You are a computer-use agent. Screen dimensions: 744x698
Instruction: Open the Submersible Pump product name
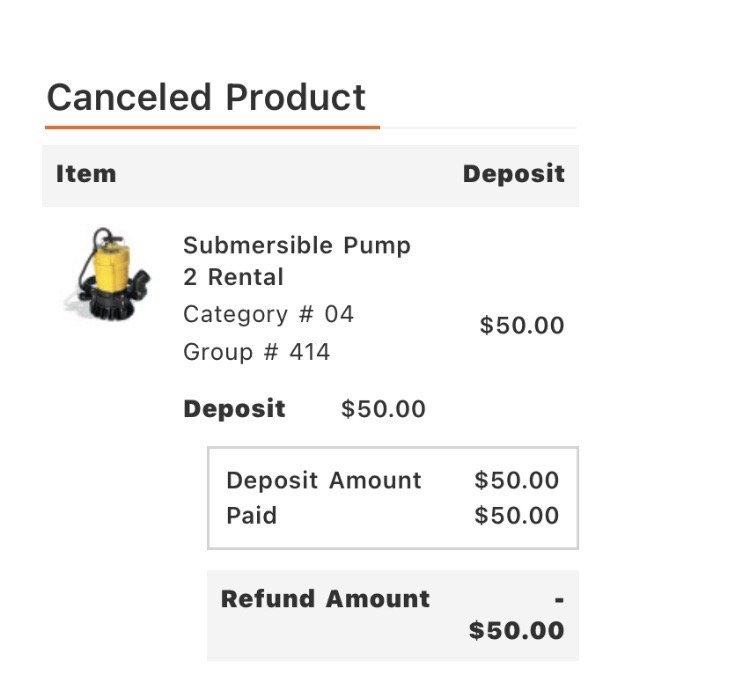tap(297, 246)
